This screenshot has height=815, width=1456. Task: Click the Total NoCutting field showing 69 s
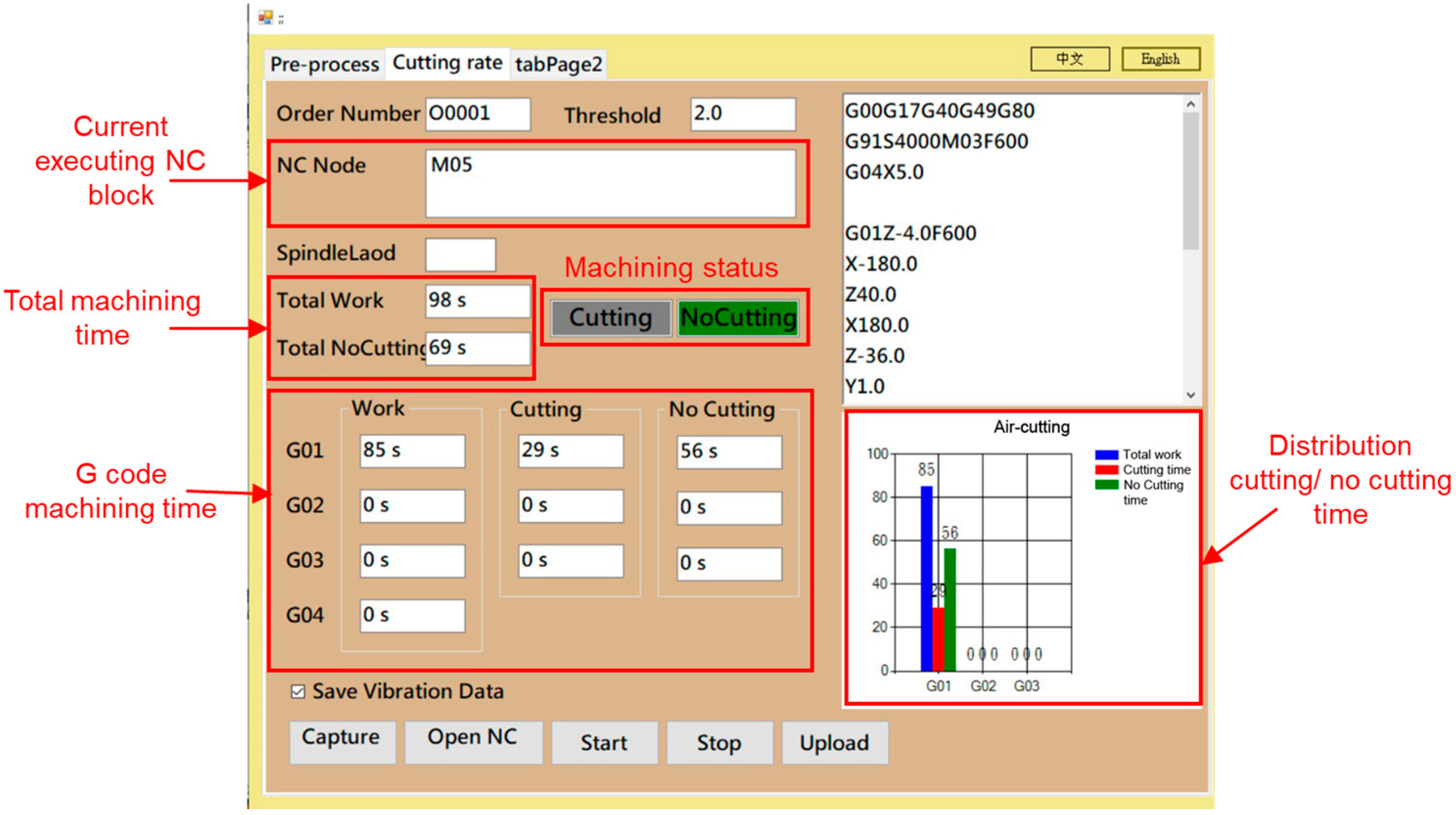coord(478,348)
